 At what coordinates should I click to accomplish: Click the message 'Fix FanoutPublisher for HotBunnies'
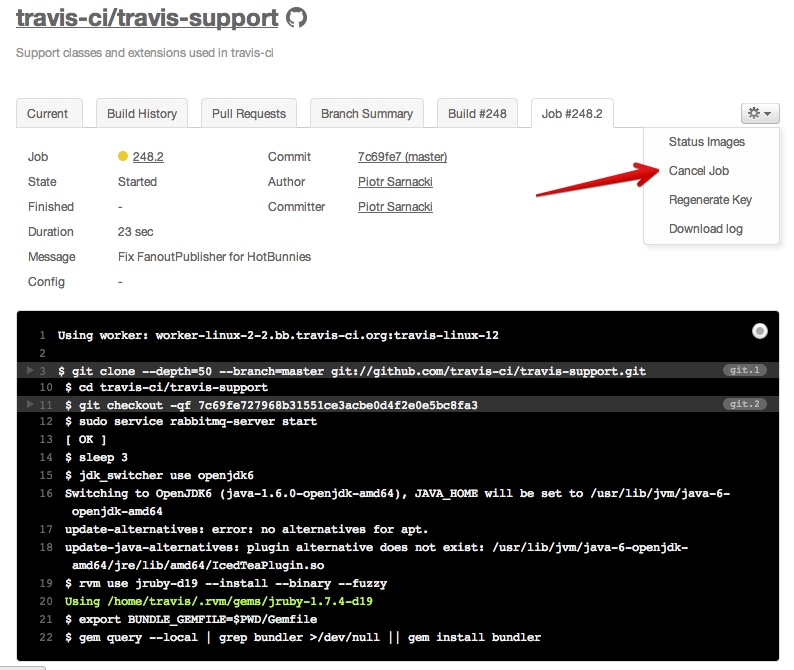pos(214,257)
